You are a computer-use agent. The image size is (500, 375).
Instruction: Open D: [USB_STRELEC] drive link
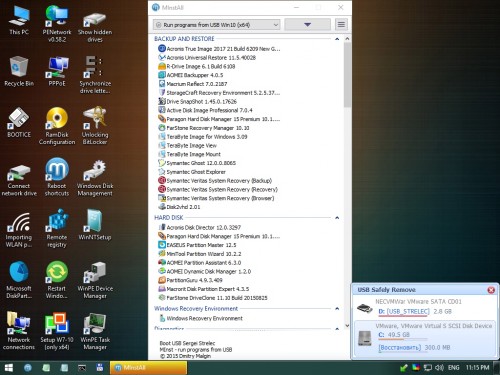pos(404,312)
